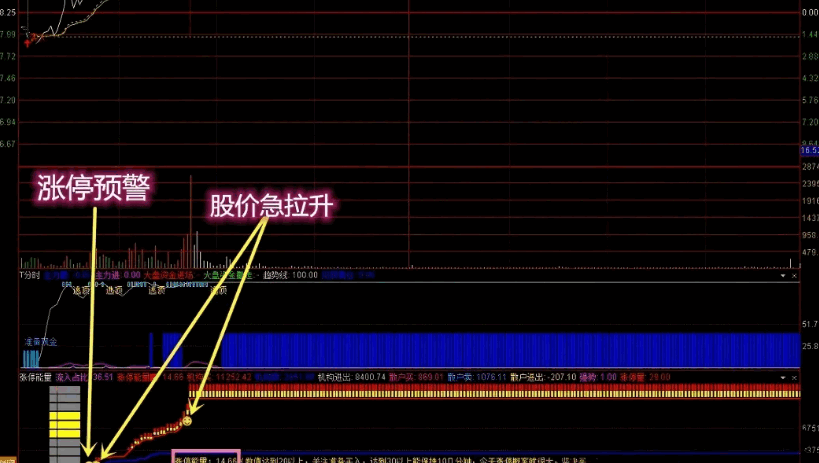
Task: Click 机构进出 8400.74 value
Action: [351, 377]
